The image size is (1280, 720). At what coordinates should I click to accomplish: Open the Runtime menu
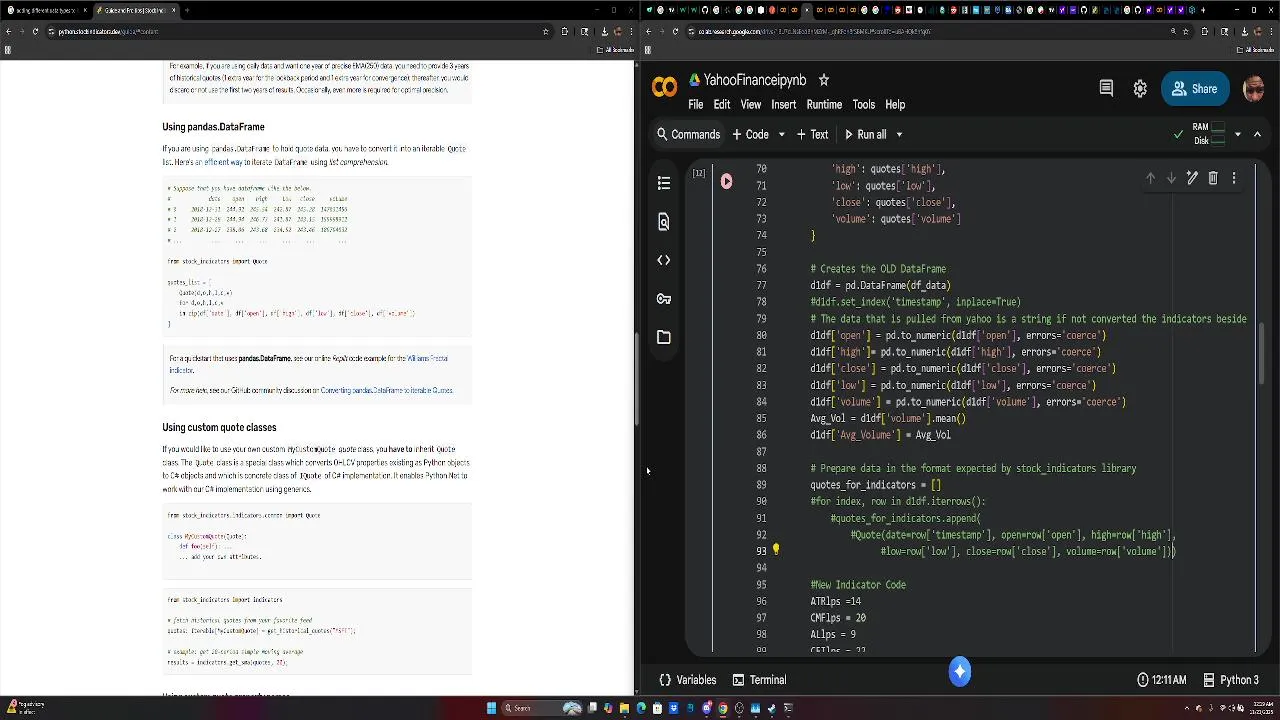coord(824,104)
